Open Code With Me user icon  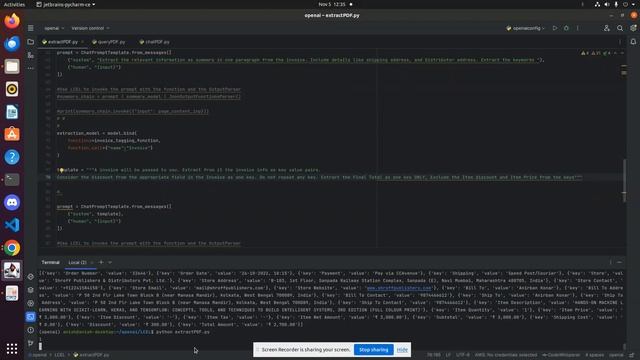tap(607, 28)
